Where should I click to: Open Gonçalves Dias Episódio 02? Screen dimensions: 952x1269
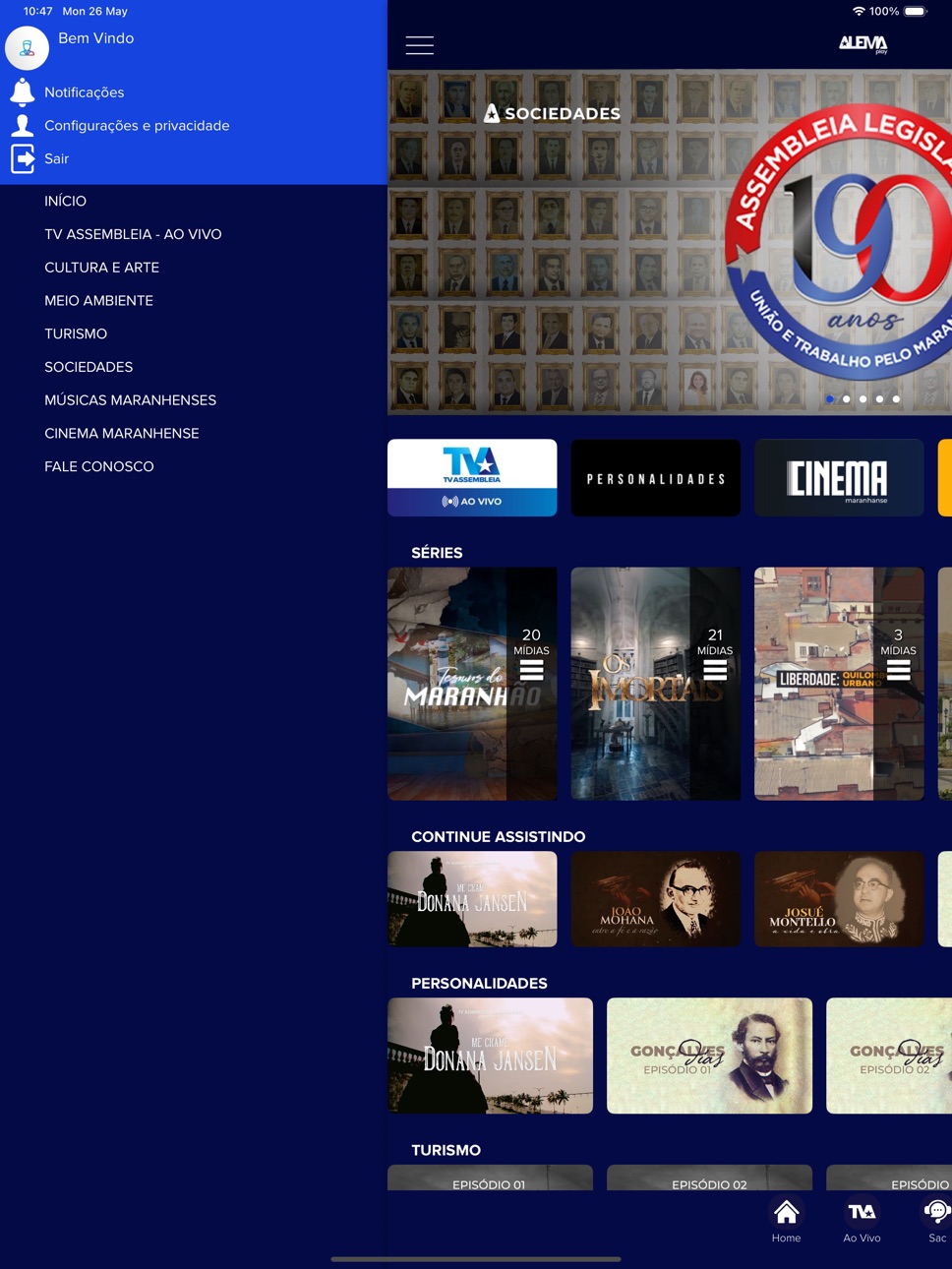[x=889, y=1056]
